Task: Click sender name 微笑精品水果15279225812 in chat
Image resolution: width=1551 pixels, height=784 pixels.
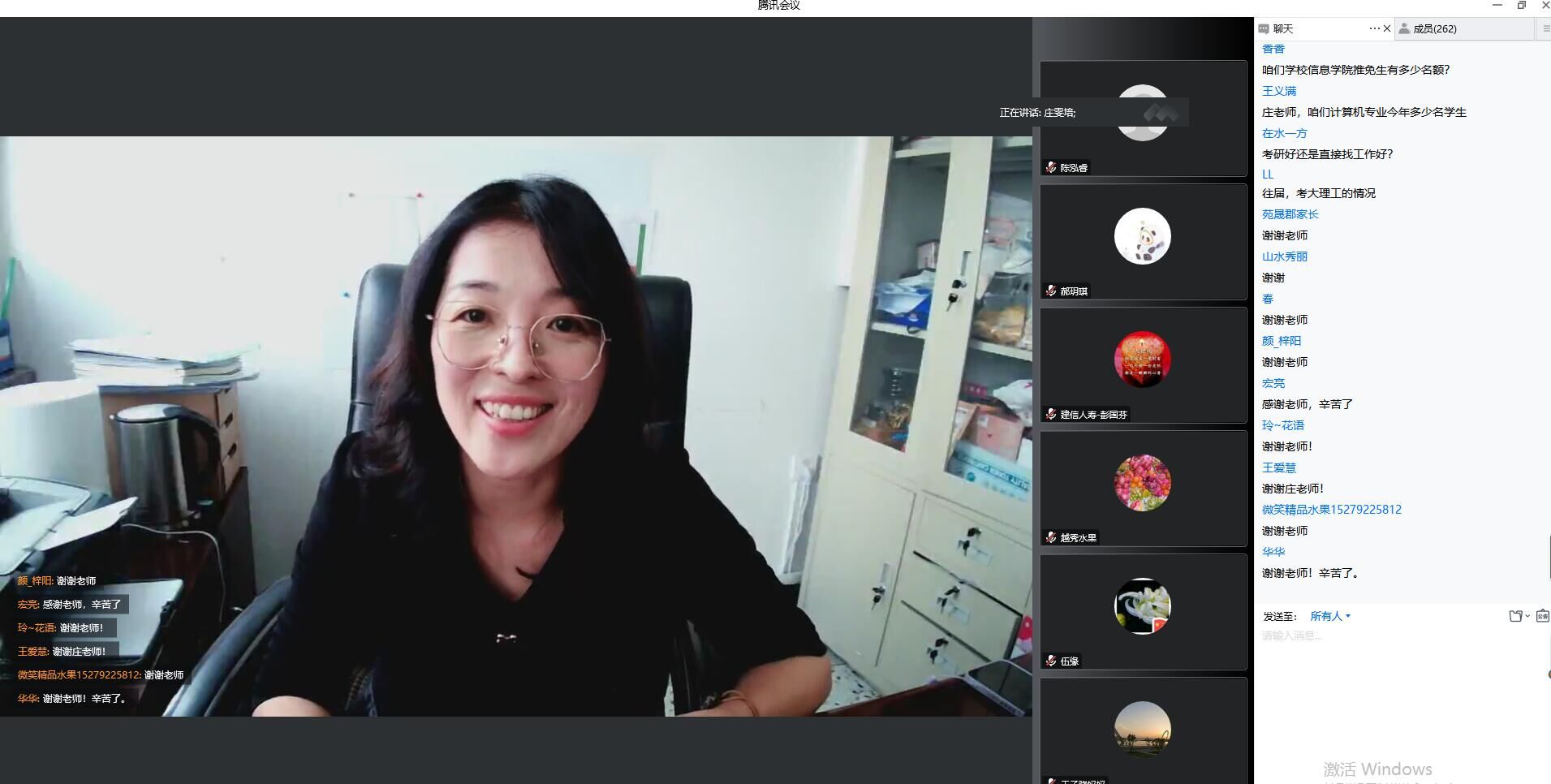Action: pos(1331,510)
